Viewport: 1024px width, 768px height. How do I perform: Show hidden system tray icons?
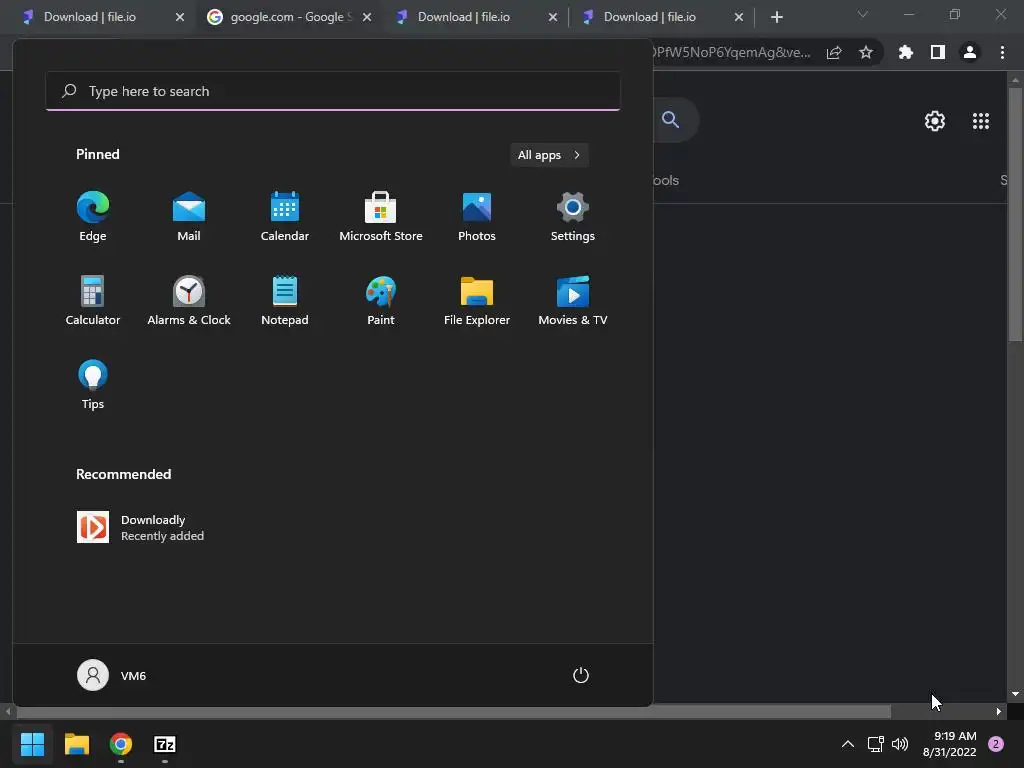click(x=848, y=744)
